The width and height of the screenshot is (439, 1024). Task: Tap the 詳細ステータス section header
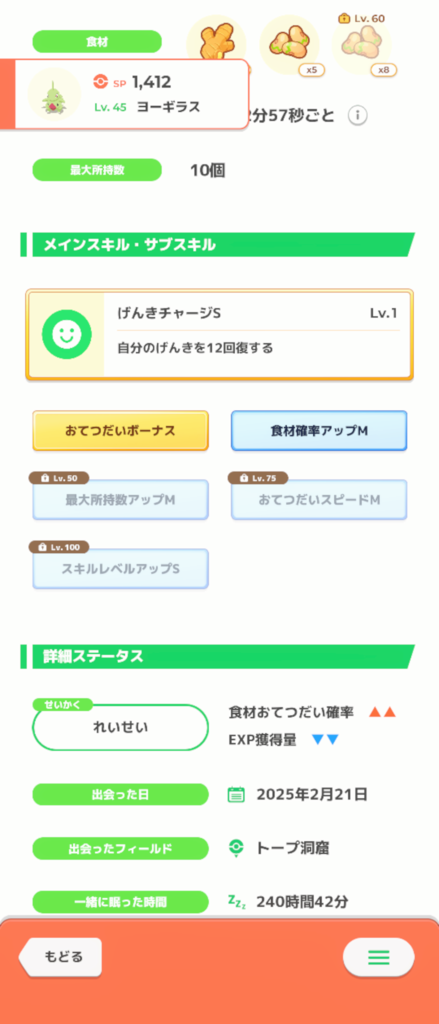(x=218, y=656)
